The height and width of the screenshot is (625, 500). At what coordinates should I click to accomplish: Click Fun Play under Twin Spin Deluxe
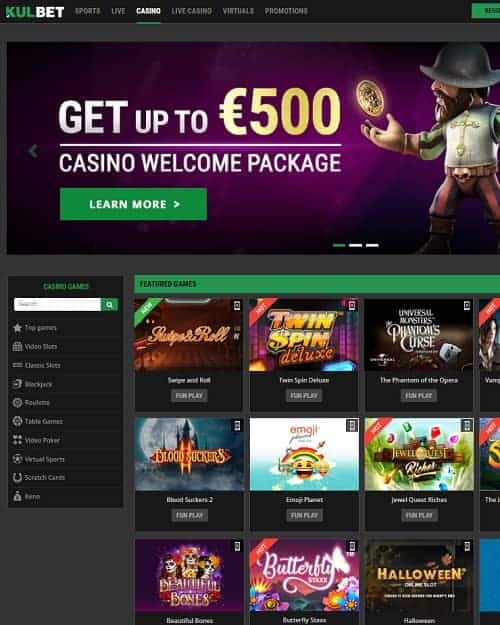[304, 395]
